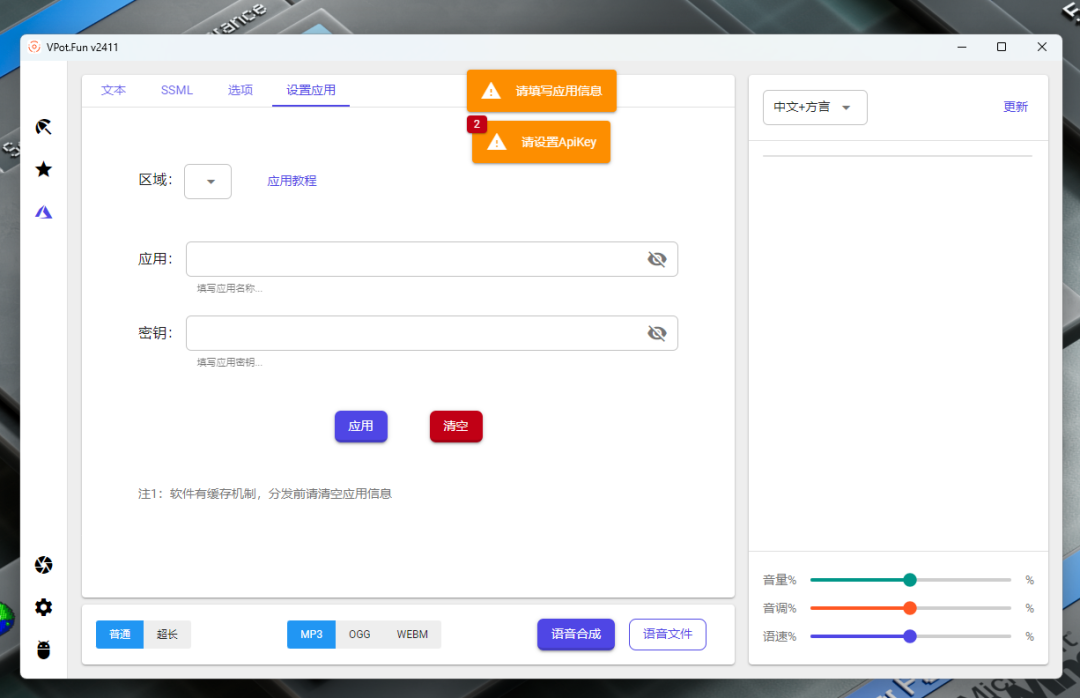Switch to the 设置应用 tab
Screen dimensions: 1080x698
(311, 90)
